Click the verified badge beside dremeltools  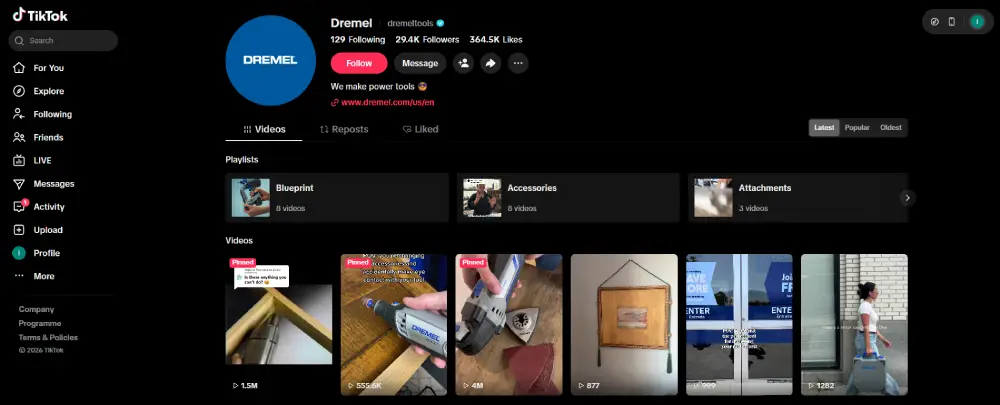[440, 23]
